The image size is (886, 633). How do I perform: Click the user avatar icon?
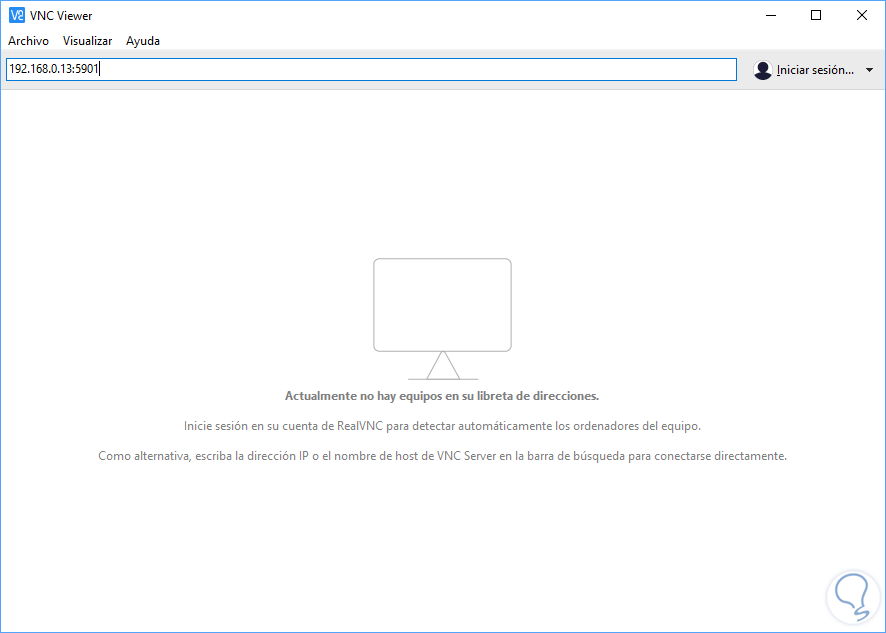[x=763, y=70]
